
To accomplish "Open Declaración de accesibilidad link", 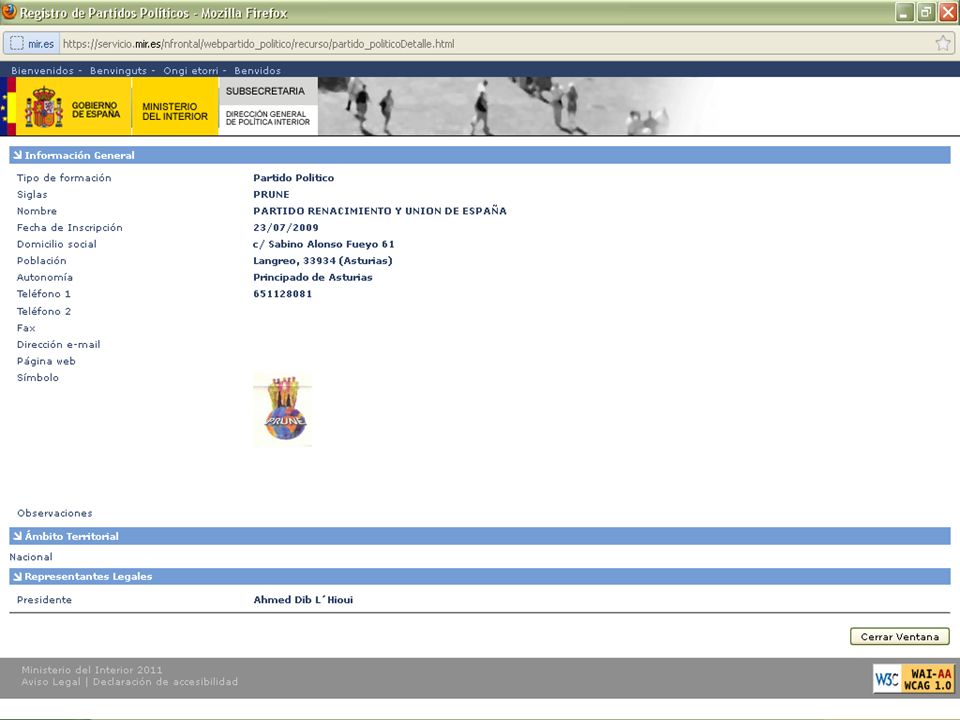I will 165,681.
